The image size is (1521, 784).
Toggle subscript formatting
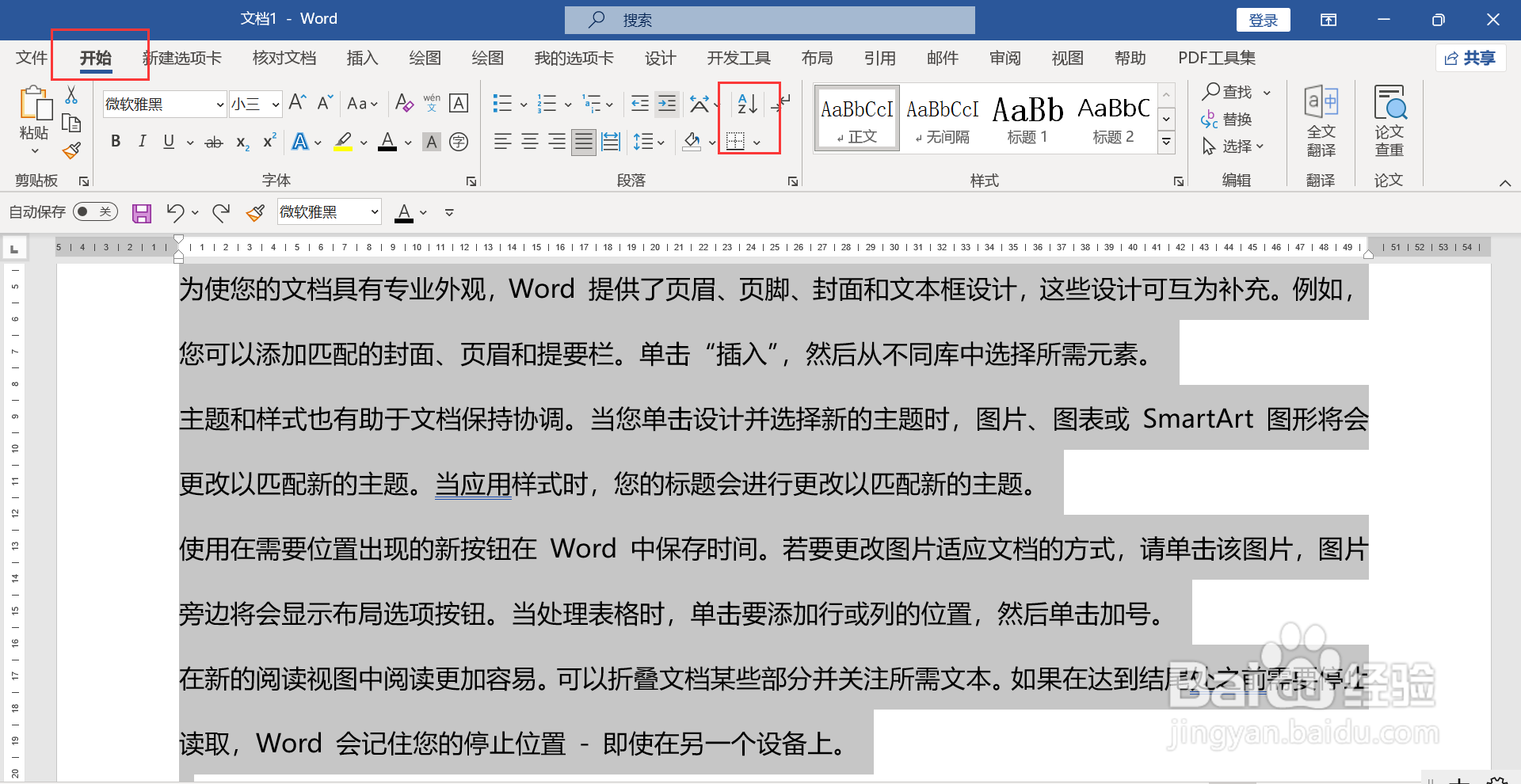(x=242, y=143)
